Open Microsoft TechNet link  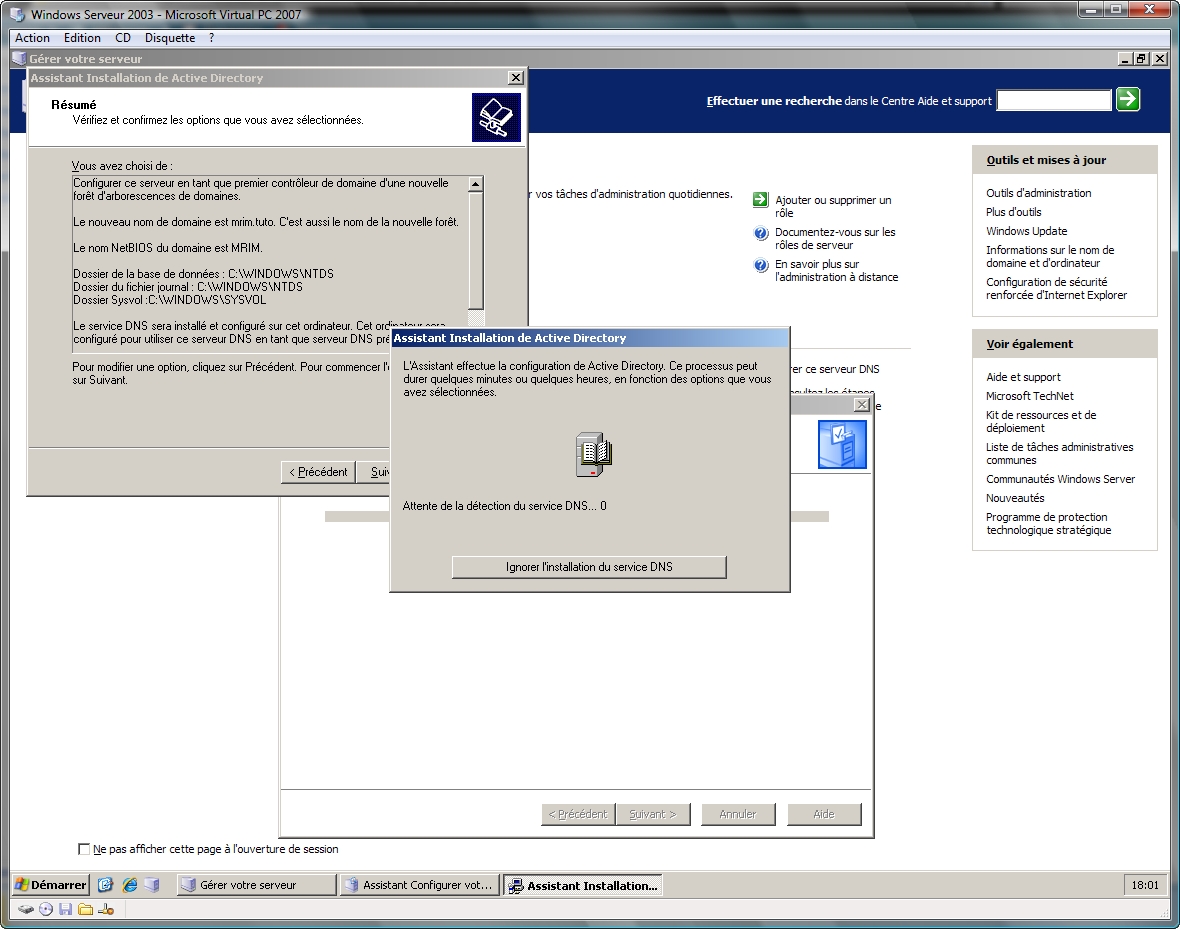1029,396
